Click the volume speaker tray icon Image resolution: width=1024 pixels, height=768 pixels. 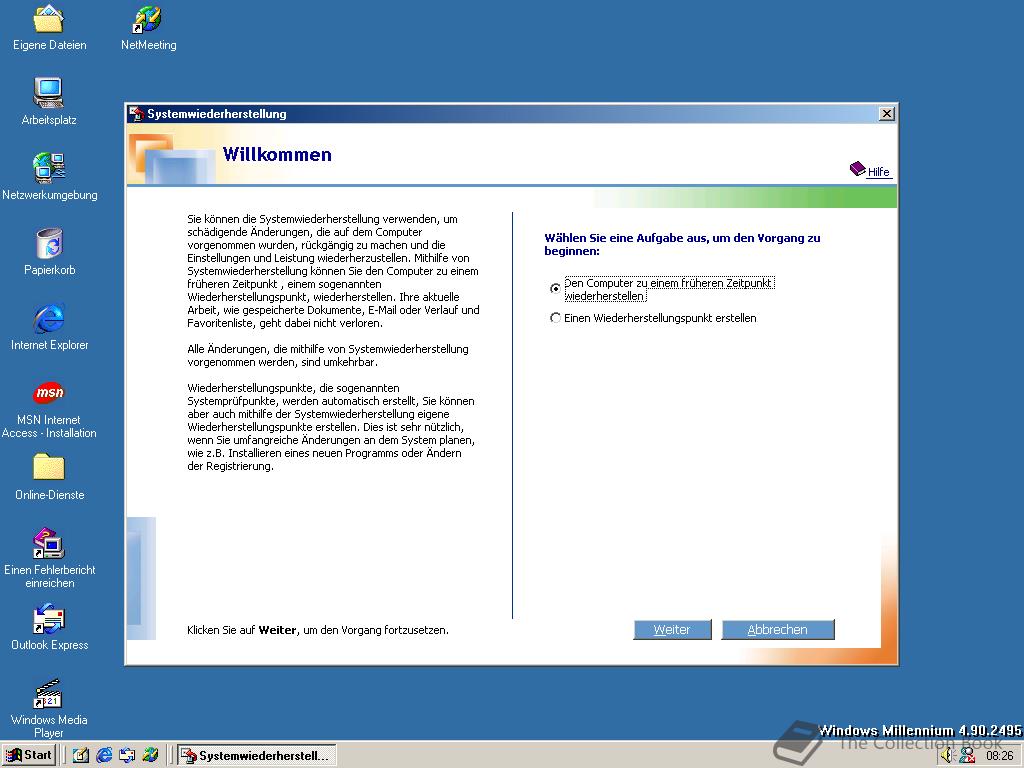[948, 756]
